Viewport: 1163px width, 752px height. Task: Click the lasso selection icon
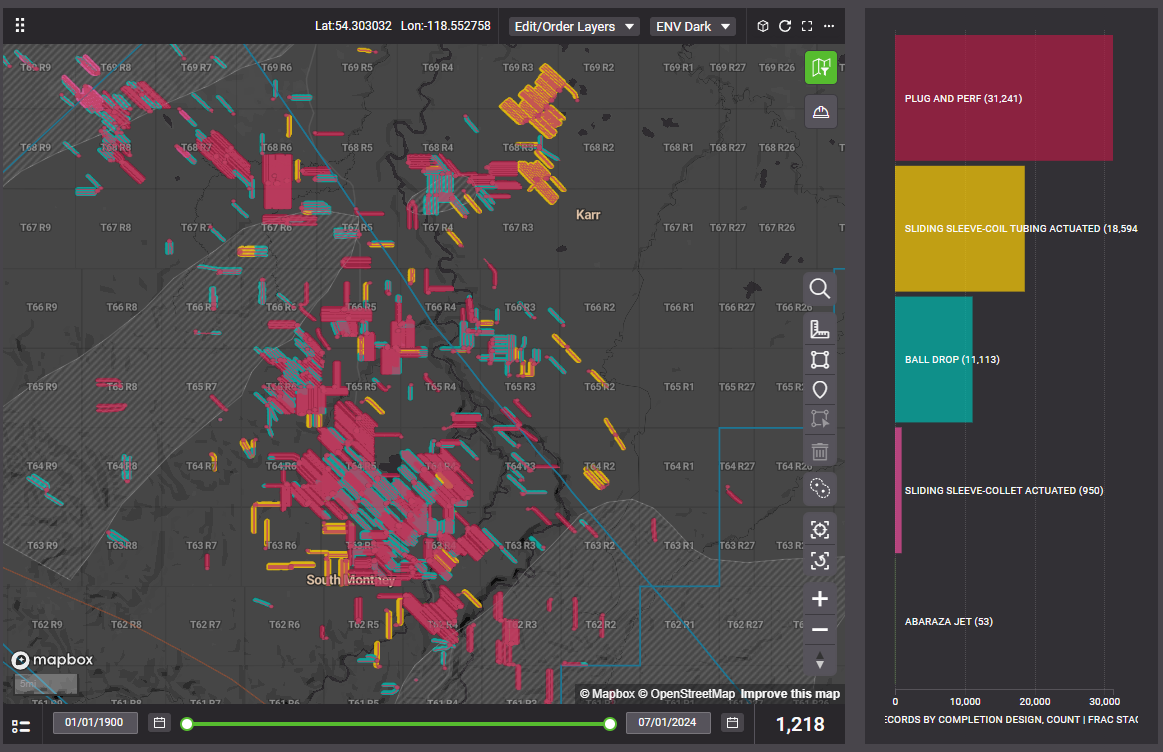(x=820, y=488)
